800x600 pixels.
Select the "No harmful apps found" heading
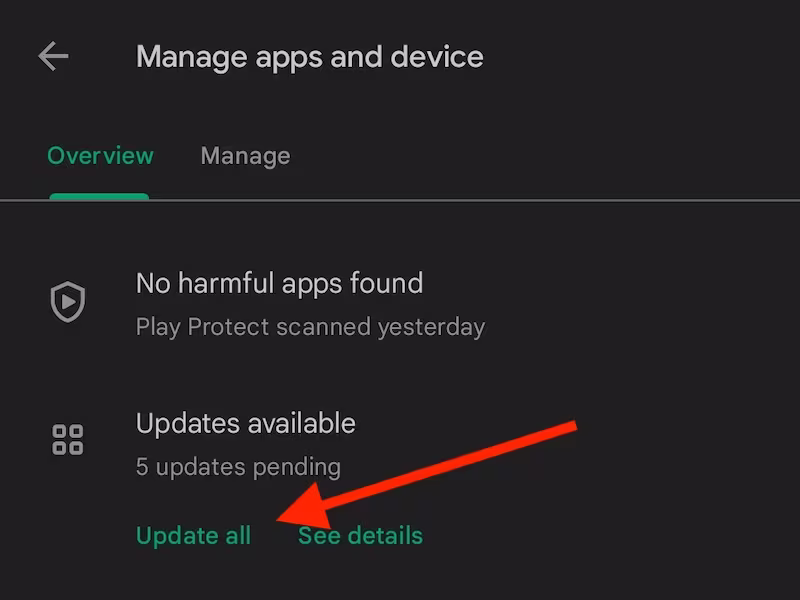click(279, 283)
